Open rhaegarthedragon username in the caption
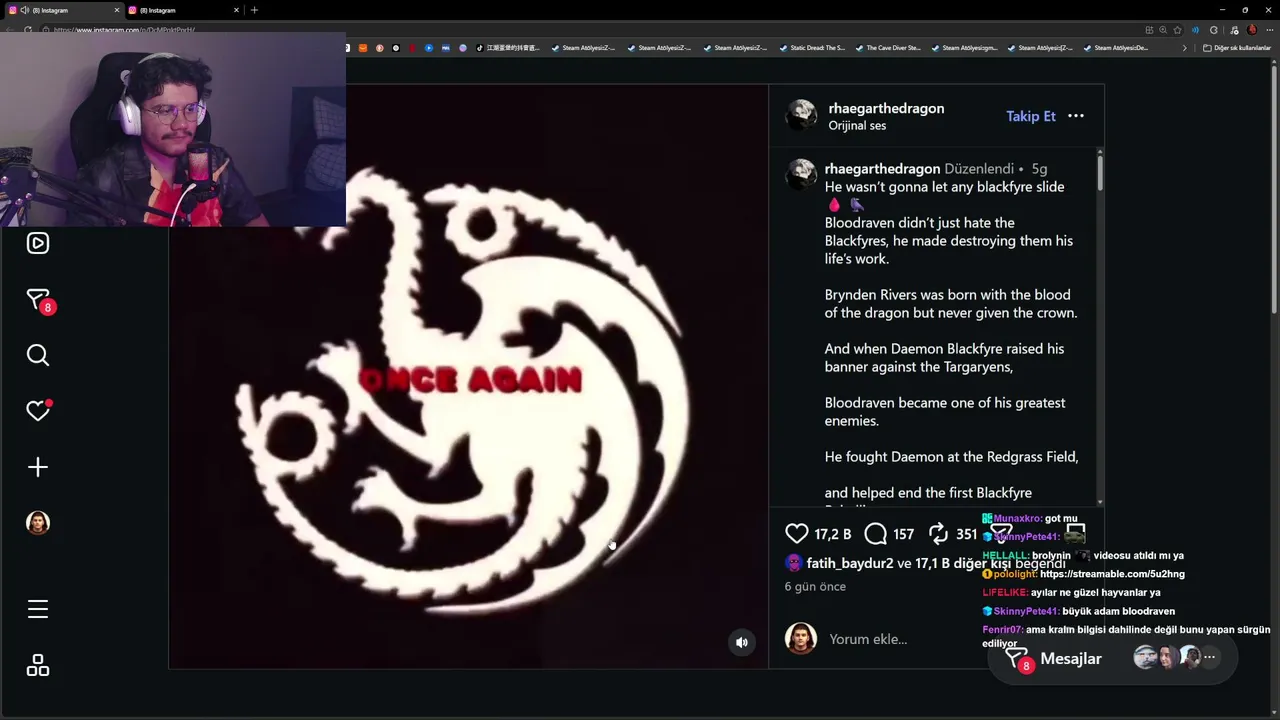1280x720 pixels. [x=882, y=169]
